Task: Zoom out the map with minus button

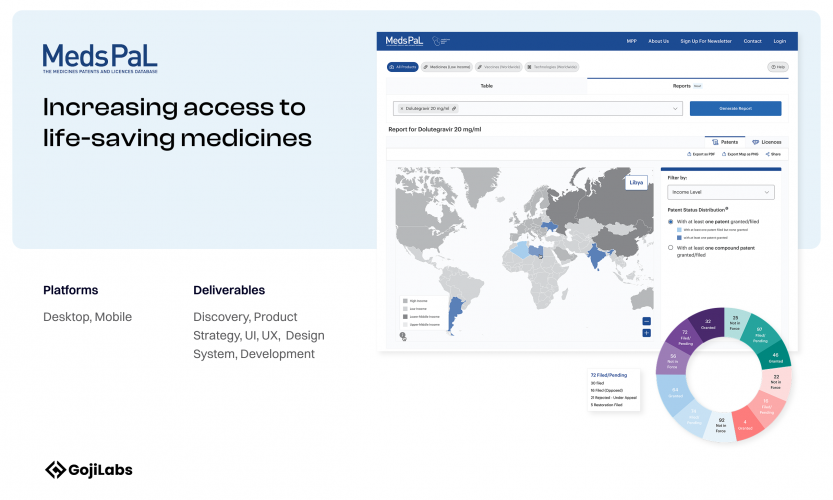Action: pyautogui.click(x=647, y=321)
